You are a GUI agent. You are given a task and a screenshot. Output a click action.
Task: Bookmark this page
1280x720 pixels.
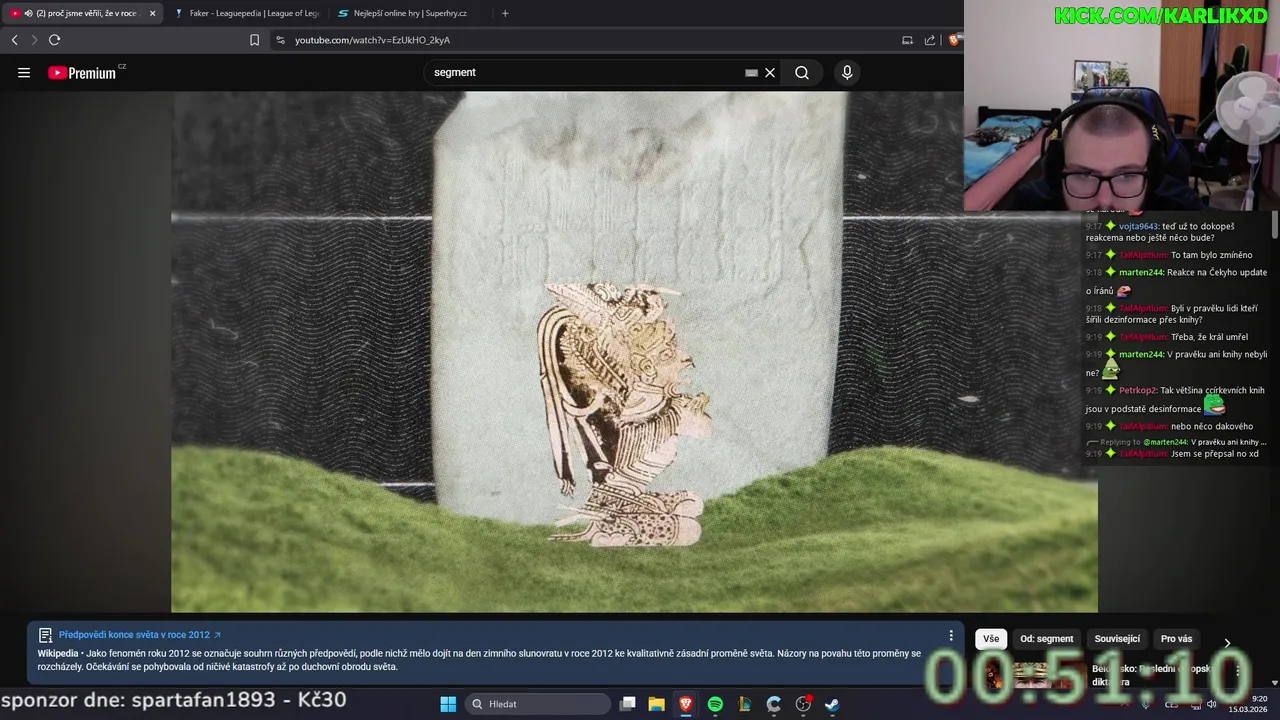click(x=254, y=40)
